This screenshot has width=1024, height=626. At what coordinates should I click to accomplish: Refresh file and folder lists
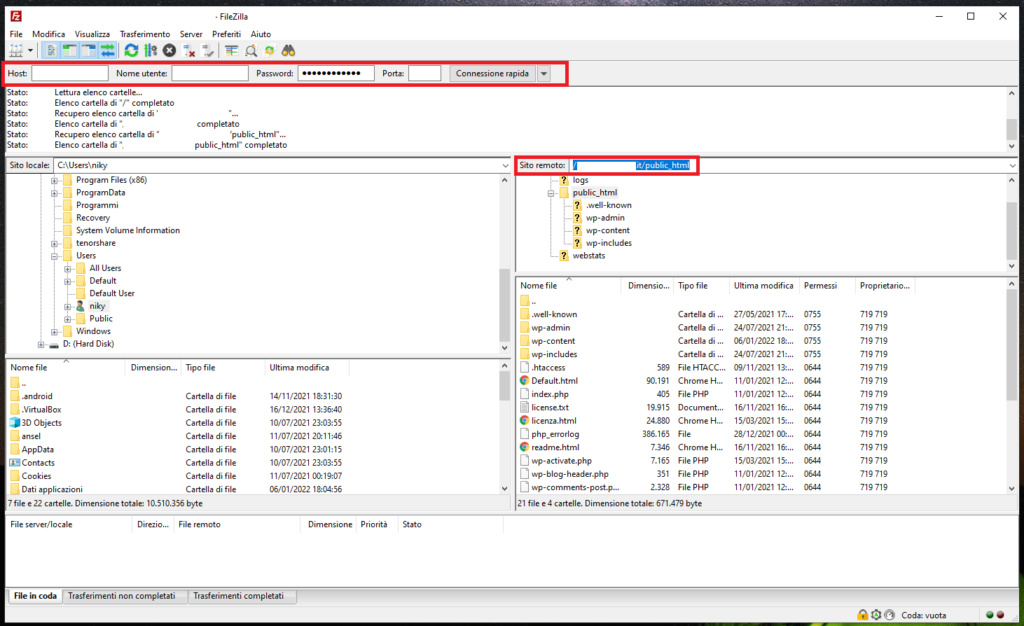(x=131, y=50)
